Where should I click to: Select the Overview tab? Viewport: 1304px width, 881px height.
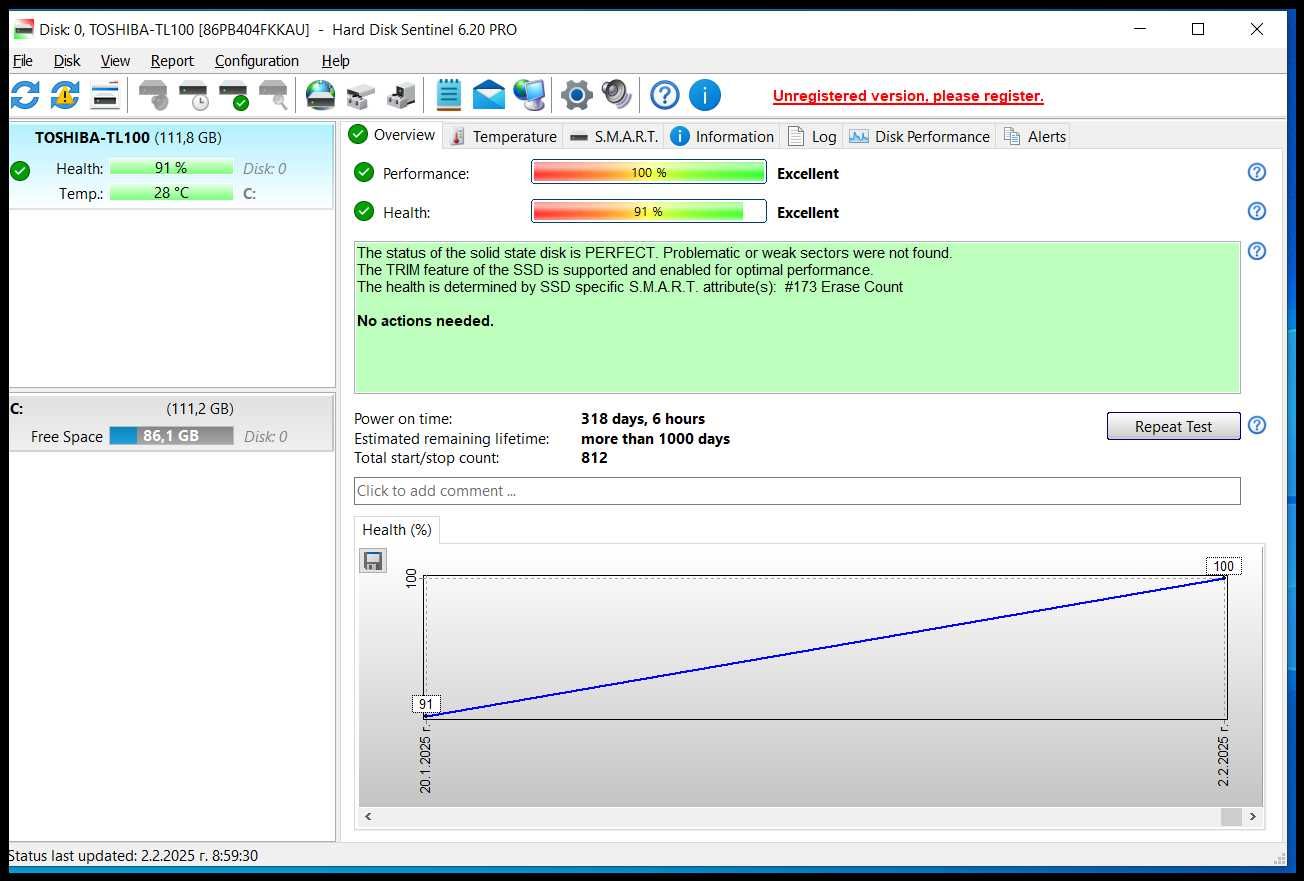click(x=393, y=135)
